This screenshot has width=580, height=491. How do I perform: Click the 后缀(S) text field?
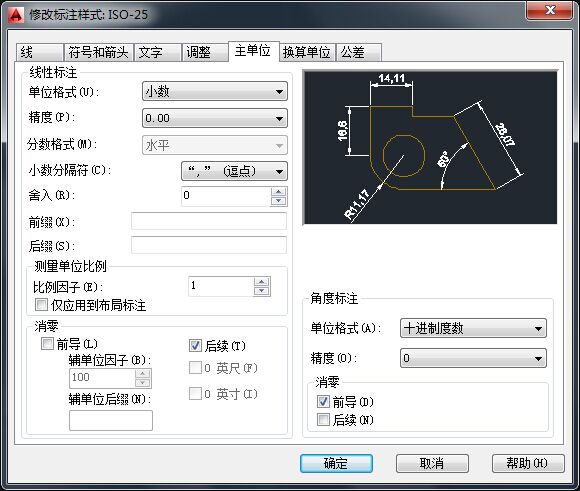pos(209,245)
